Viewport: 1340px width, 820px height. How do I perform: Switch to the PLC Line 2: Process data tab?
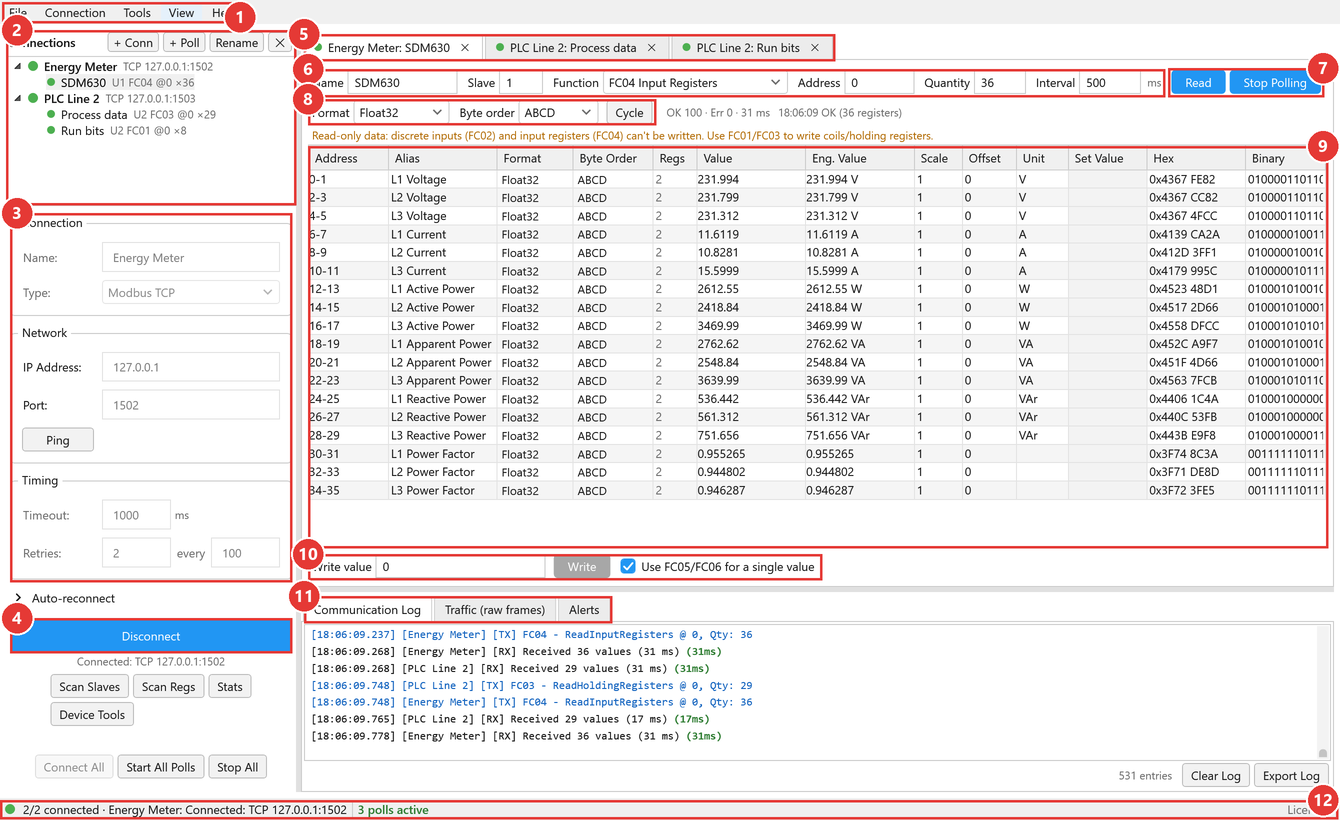pos(573,48)
